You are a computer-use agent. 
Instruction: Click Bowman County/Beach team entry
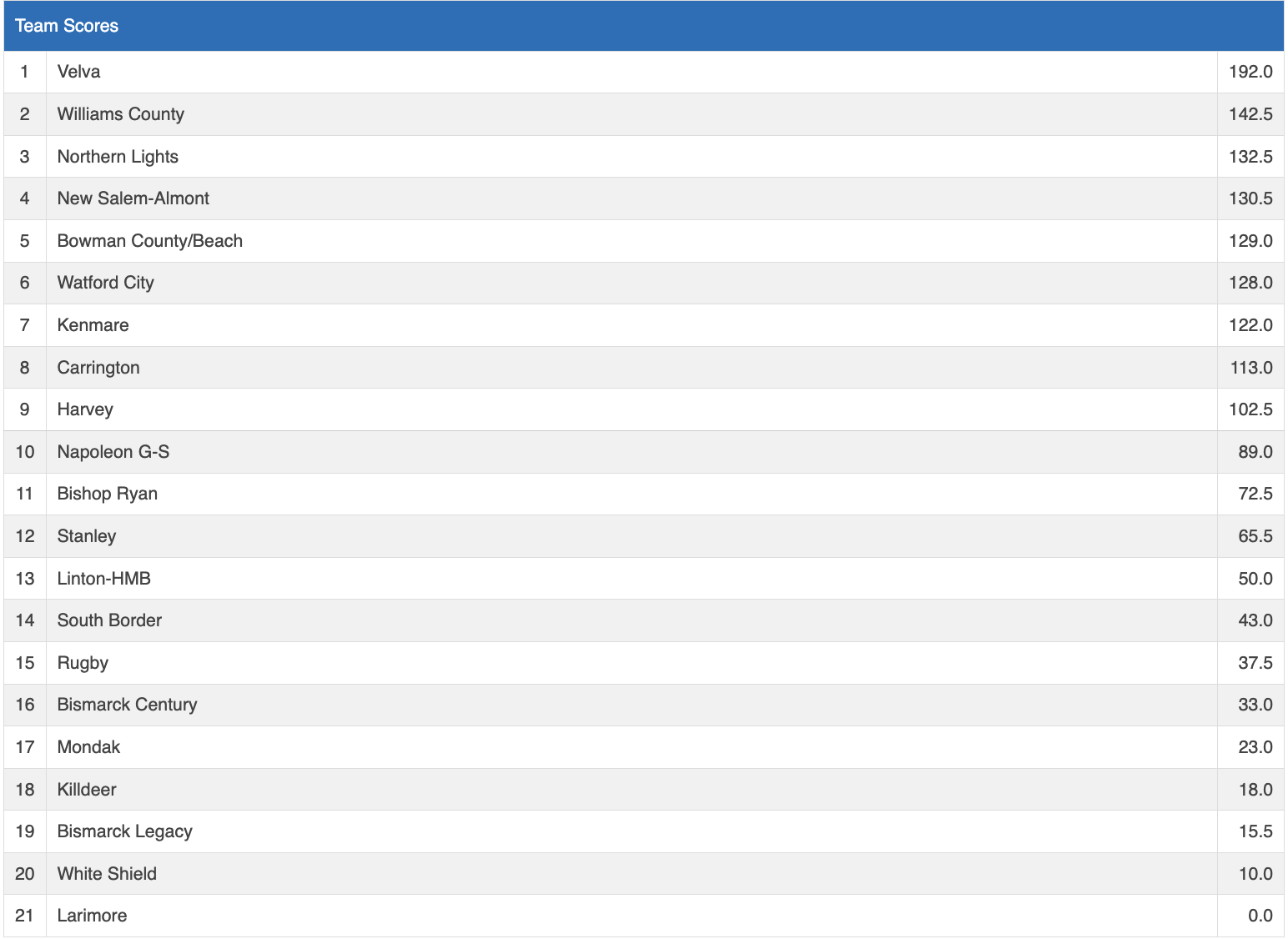149,241
